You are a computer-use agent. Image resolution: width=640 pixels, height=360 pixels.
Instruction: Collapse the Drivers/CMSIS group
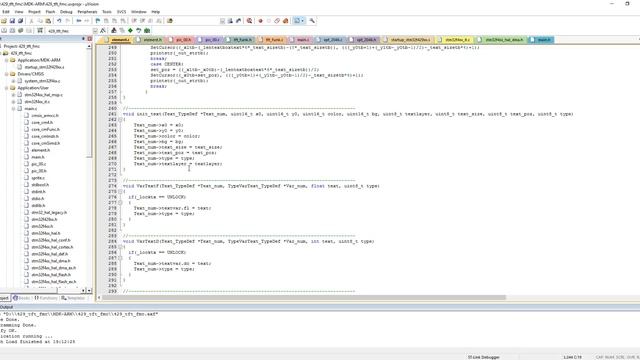coord(7,74)
